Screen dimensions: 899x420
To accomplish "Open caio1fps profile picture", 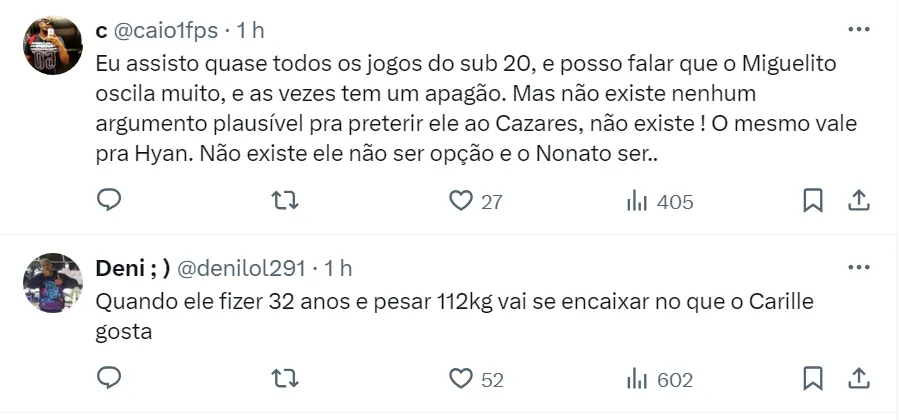I will [52, 45].
